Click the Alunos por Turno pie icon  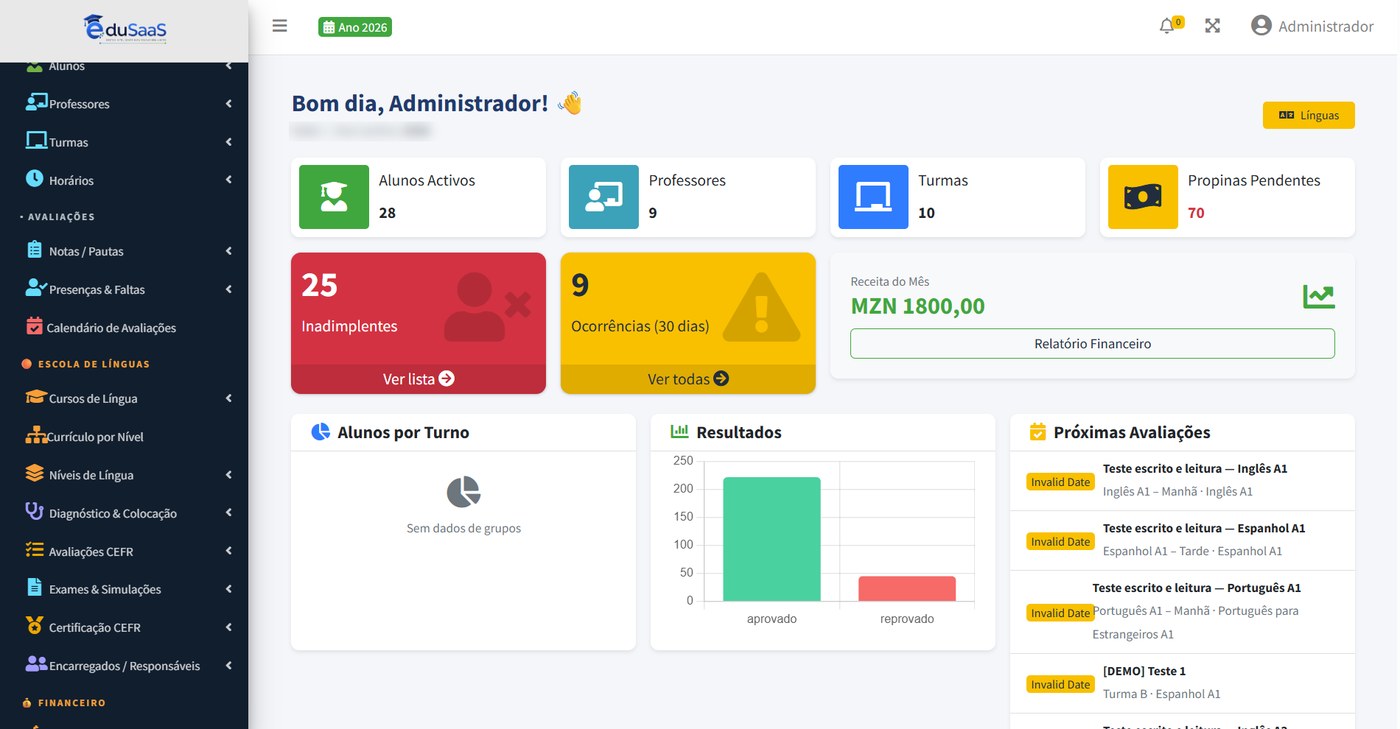[x=320, y=432]
